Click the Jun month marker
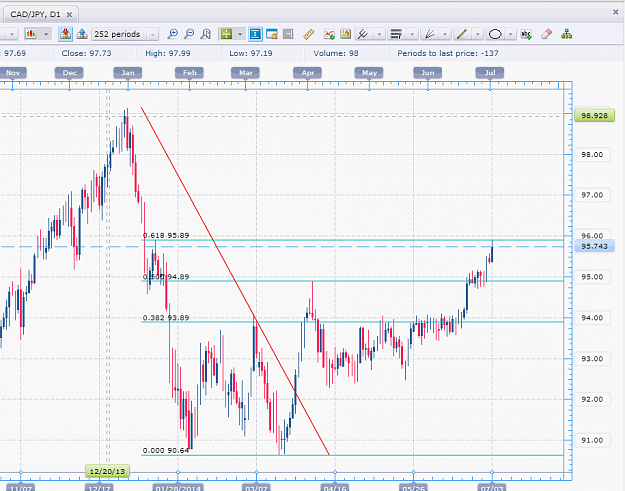Image resolution: width=625 pixels, height=491 pixels. pyautogui.click(x=428, y=73)
